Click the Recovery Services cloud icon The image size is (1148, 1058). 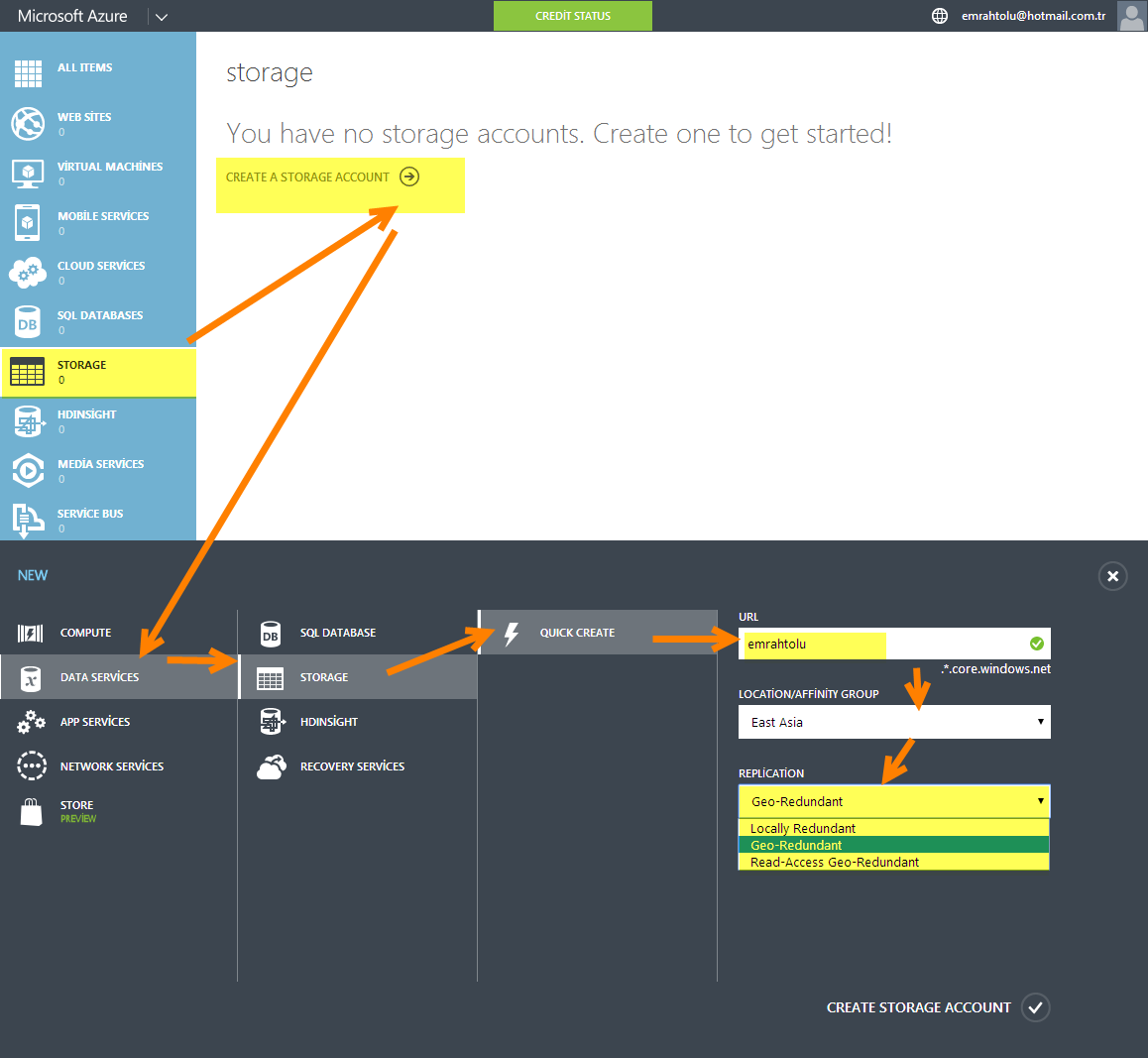[x=272, y=766]
